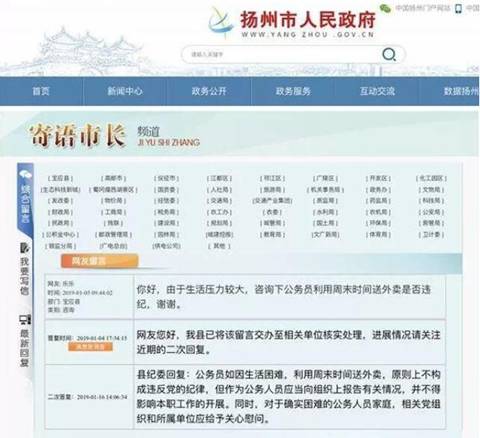Open the 其他 category link
The height and width of the screenshot is (438, 480).
(219, 246)
